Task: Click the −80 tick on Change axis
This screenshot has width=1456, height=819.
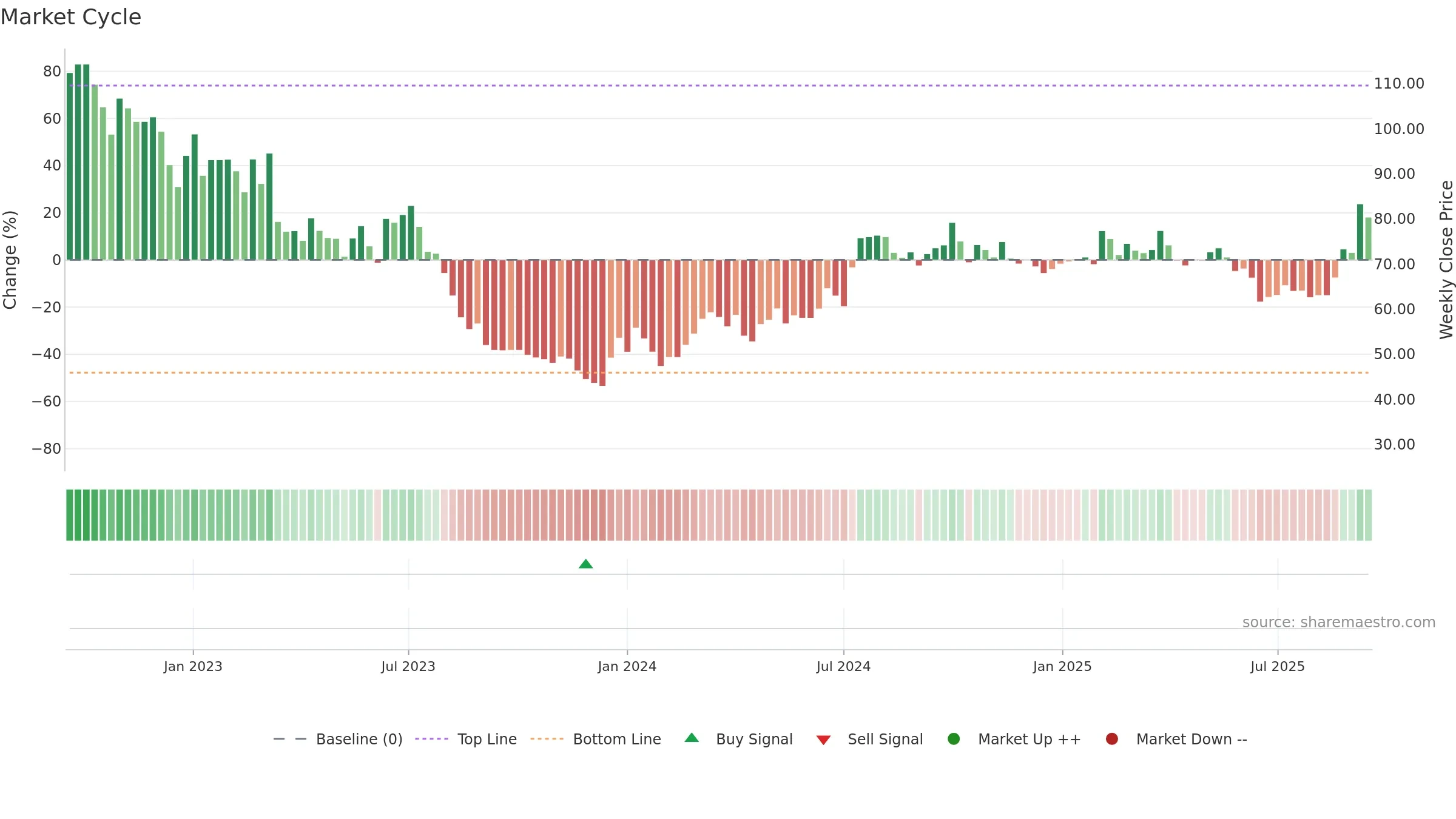Action: pos(47,449)
